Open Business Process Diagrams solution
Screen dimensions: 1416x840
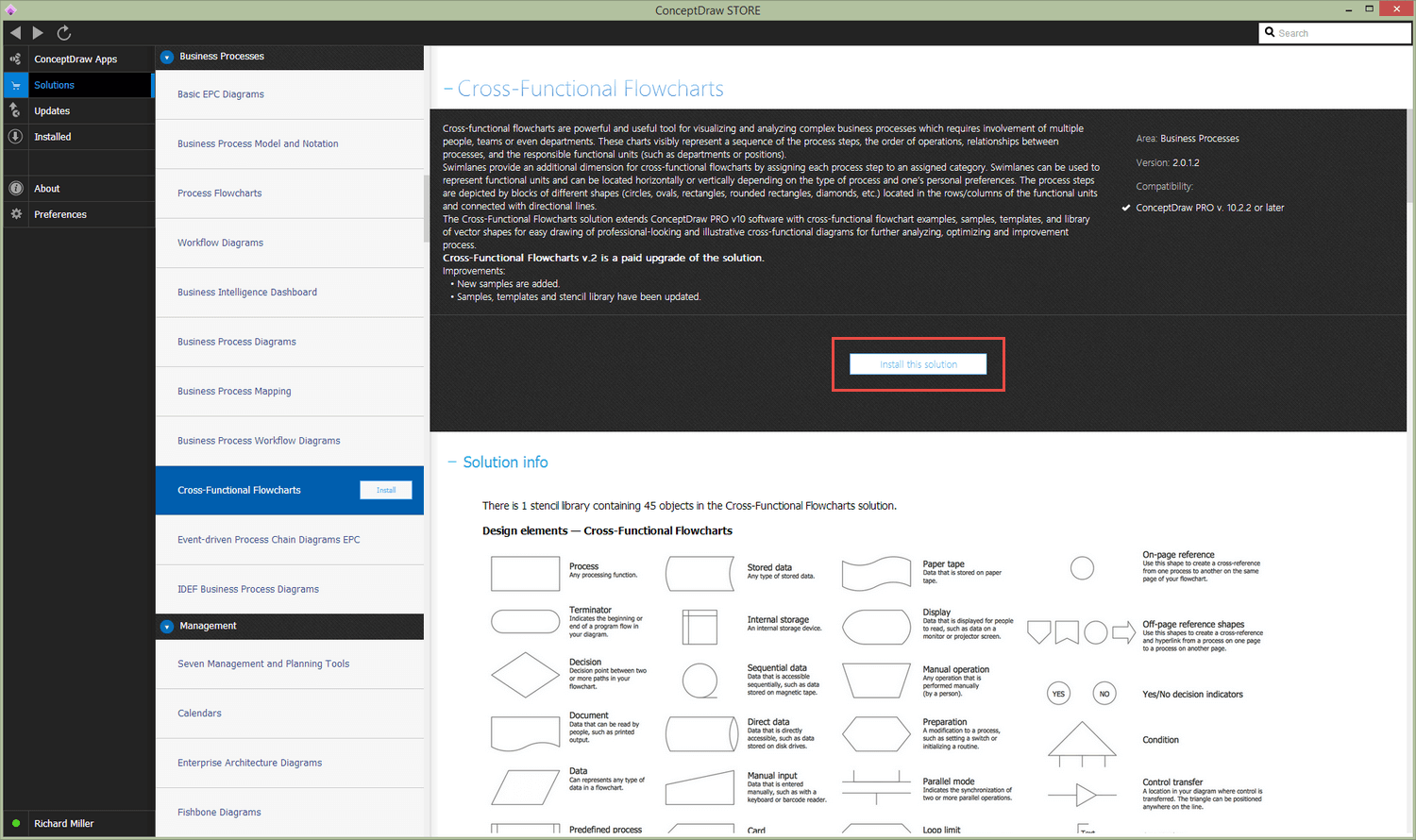coord(290,342)
